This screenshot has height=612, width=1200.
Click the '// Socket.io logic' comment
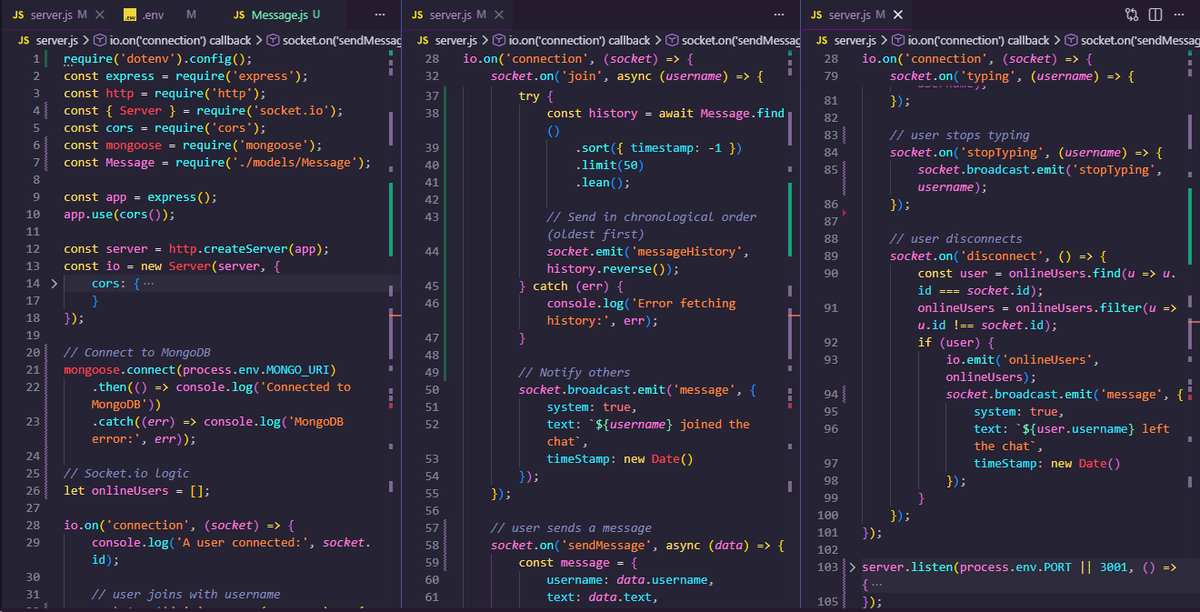(125, 473)
